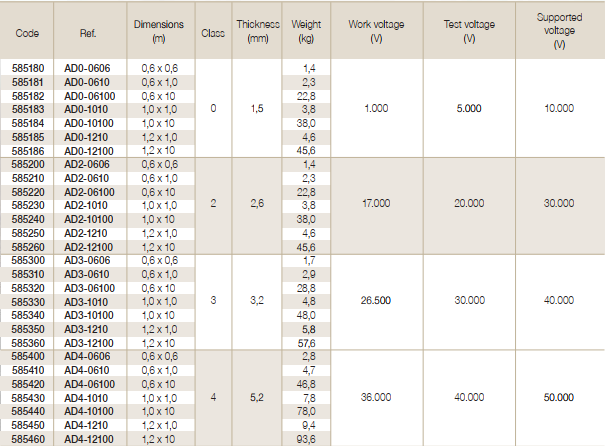Select the 93,6 weight value
The width and height of the screenshot is (605, 446).
point(306,438)
